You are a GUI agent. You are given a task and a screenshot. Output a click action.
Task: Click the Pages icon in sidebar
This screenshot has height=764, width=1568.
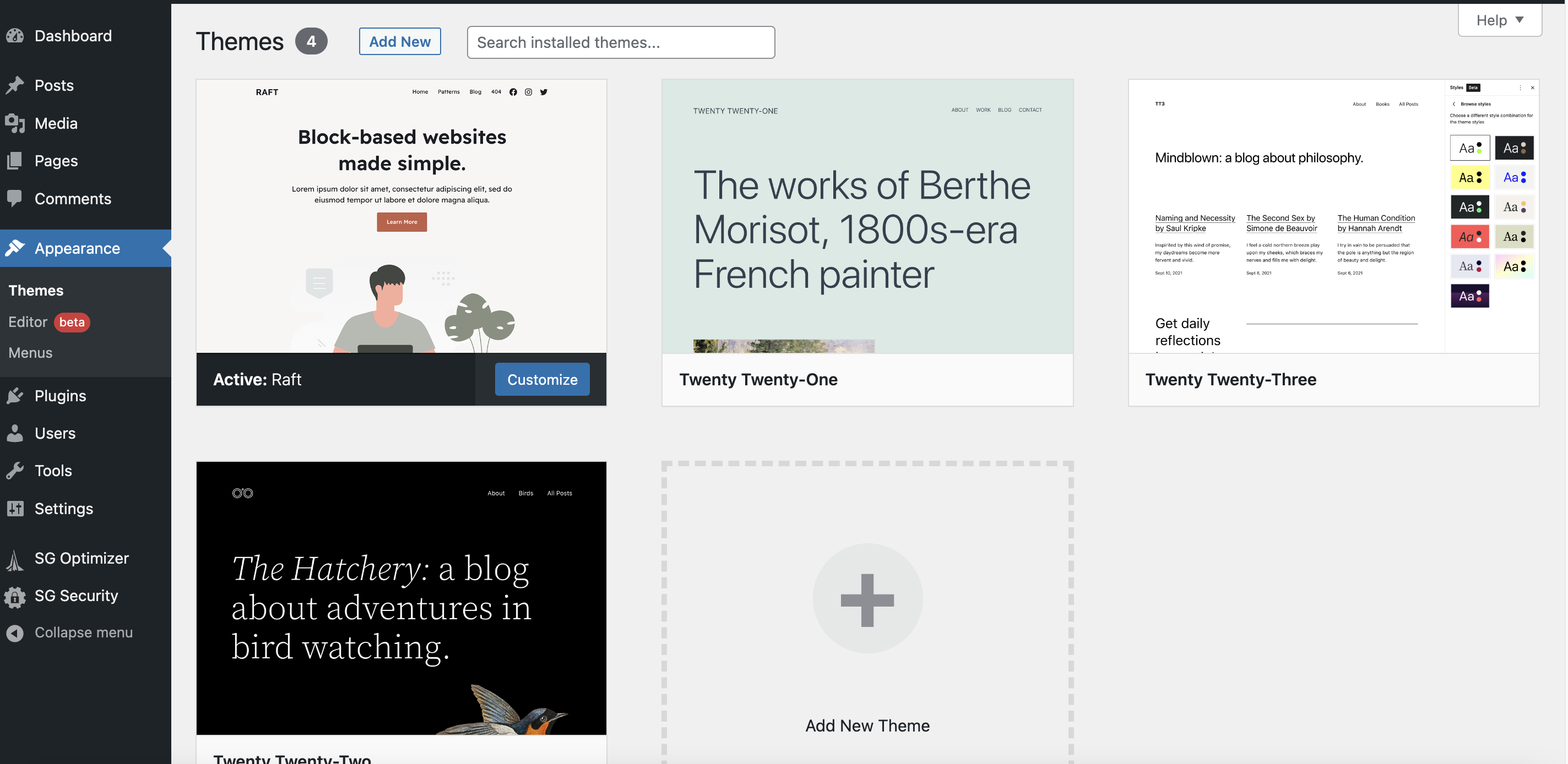(x=15, y=161)
